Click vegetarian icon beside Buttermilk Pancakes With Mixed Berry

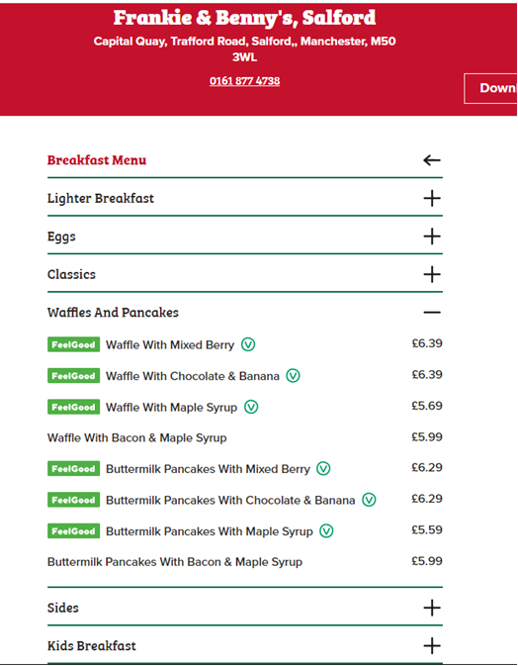pyautogui.click(x=324, y=468)
